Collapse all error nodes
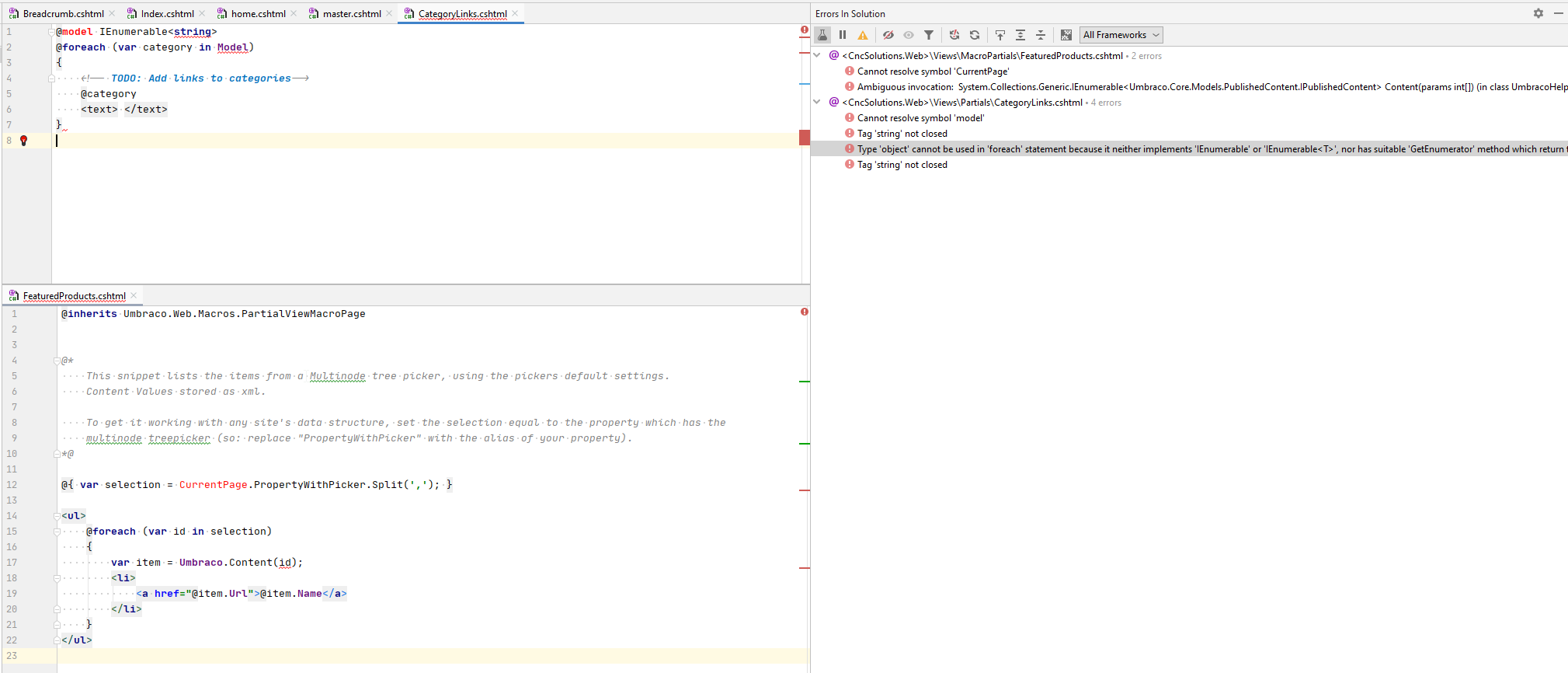Image resolution: width=1568 pixels, height=673 pixels. 1041,35
